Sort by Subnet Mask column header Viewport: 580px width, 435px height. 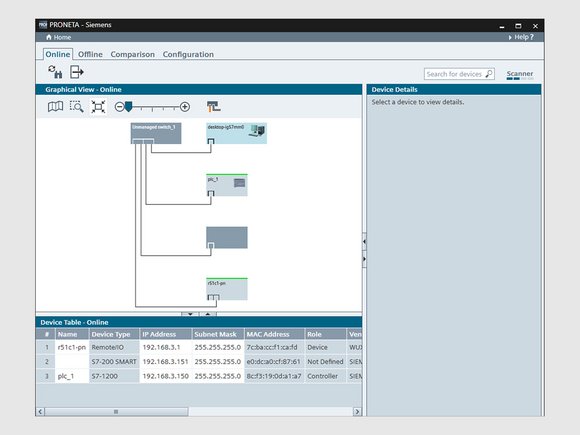[x=218, y=334]
